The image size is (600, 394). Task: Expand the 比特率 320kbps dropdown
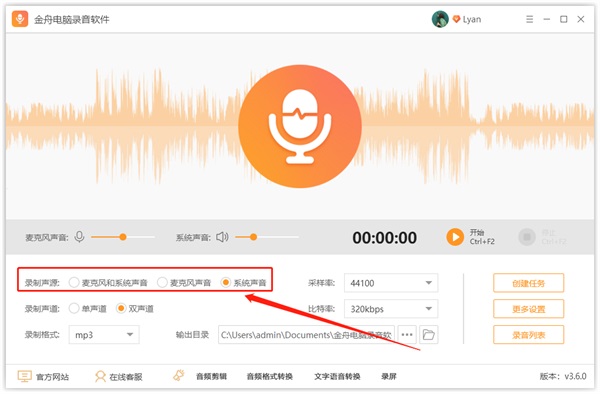pyautogui.click(x=391, y=309)
